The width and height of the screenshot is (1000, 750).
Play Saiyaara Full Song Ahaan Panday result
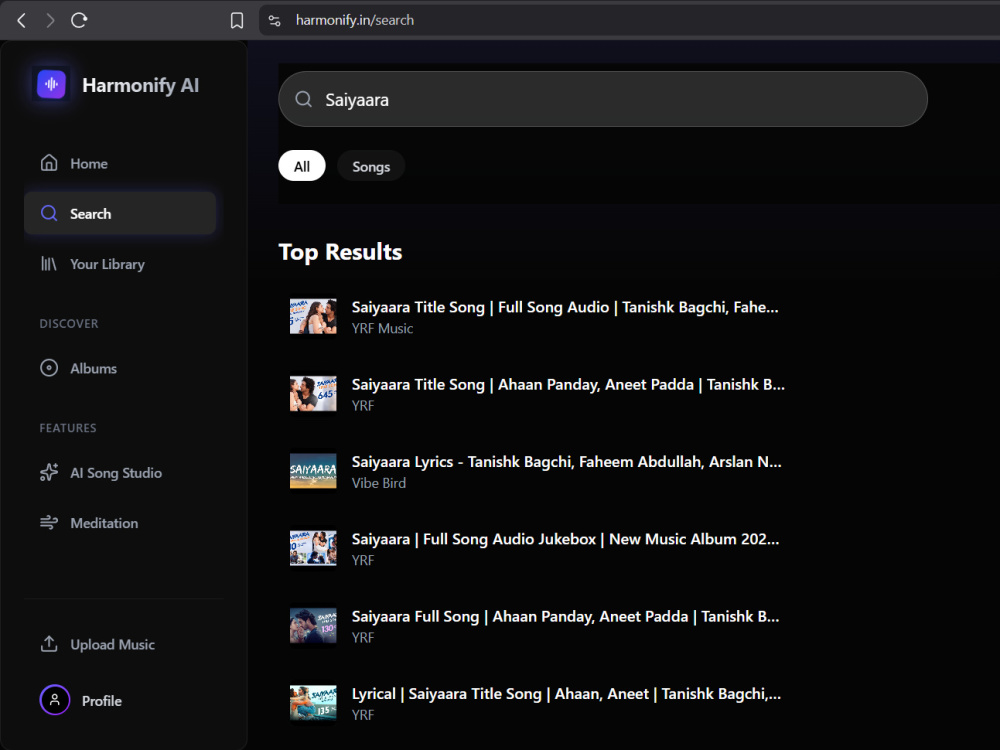coord(566,617)
